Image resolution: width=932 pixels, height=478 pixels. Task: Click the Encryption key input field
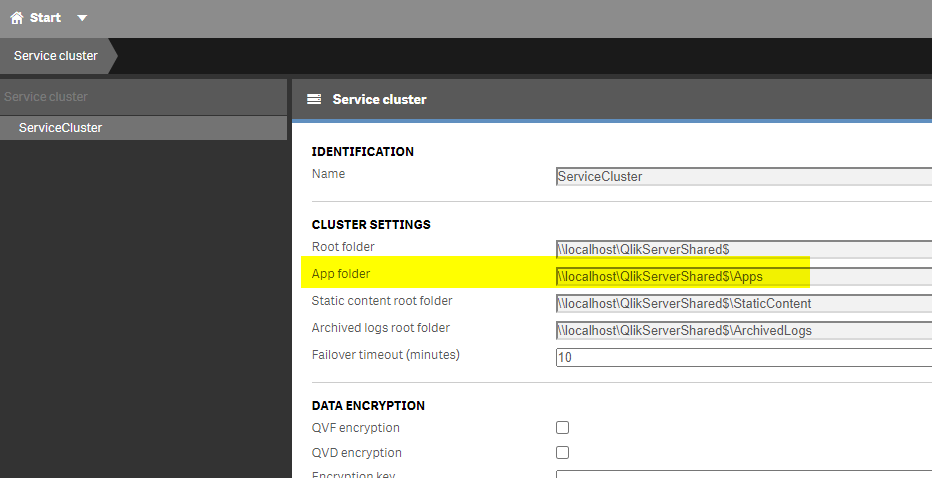tap(744, 474)
